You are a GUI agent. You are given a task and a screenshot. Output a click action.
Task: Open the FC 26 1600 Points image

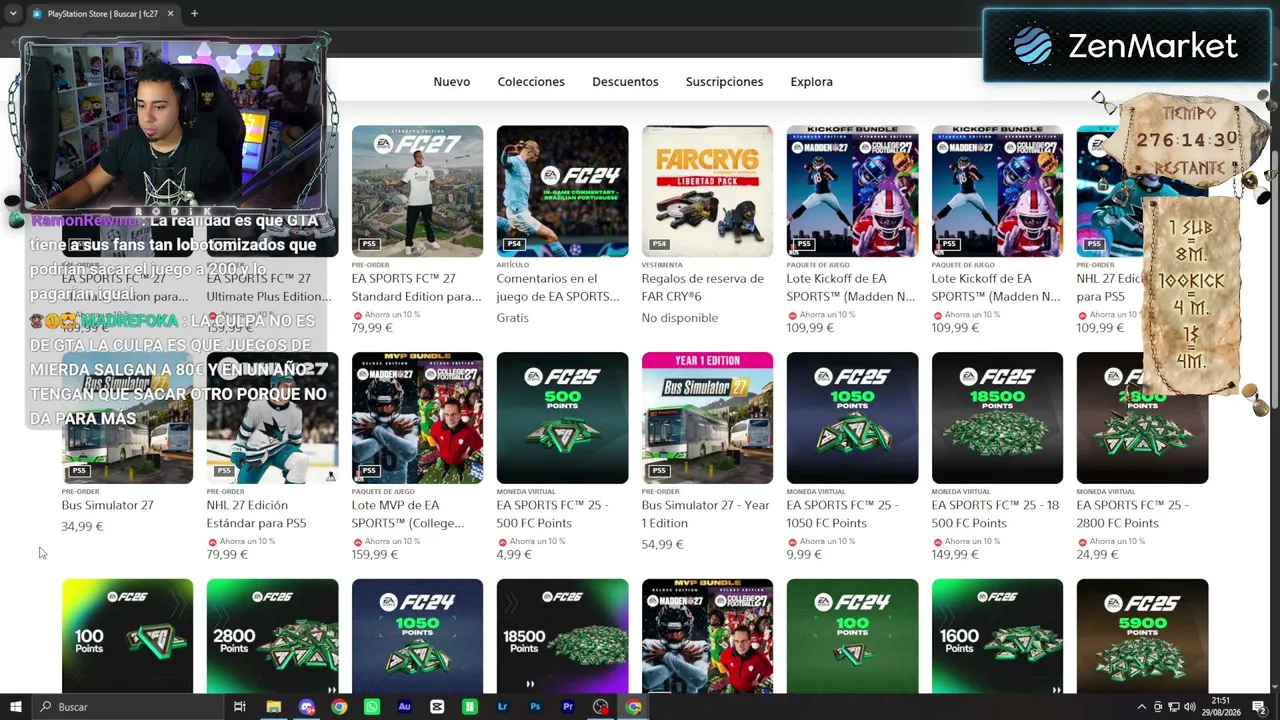[997, 636]
